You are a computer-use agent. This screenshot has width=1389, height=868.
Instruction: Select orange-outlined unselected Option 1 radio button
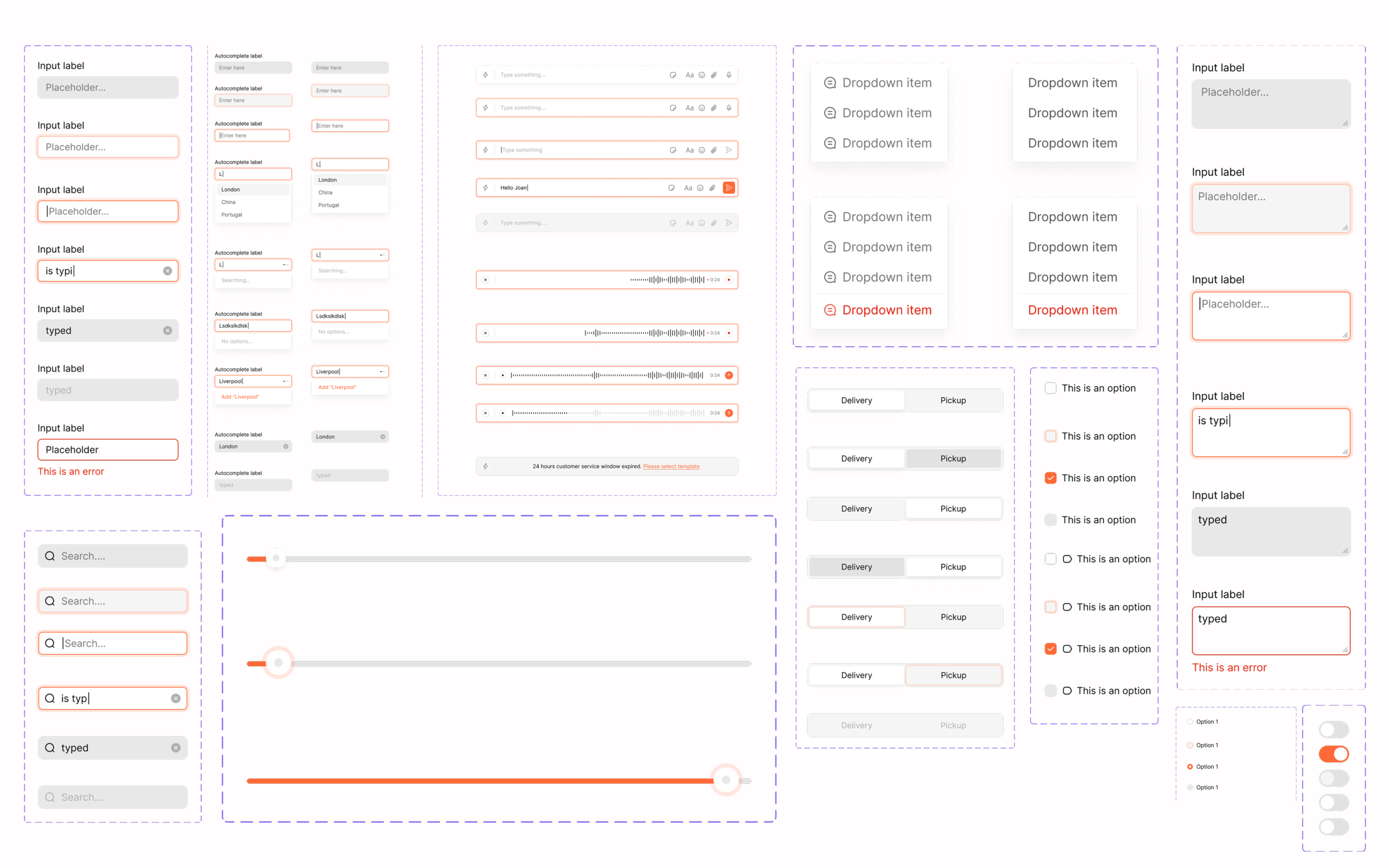pyautogui.click(x=1190, y=745)
